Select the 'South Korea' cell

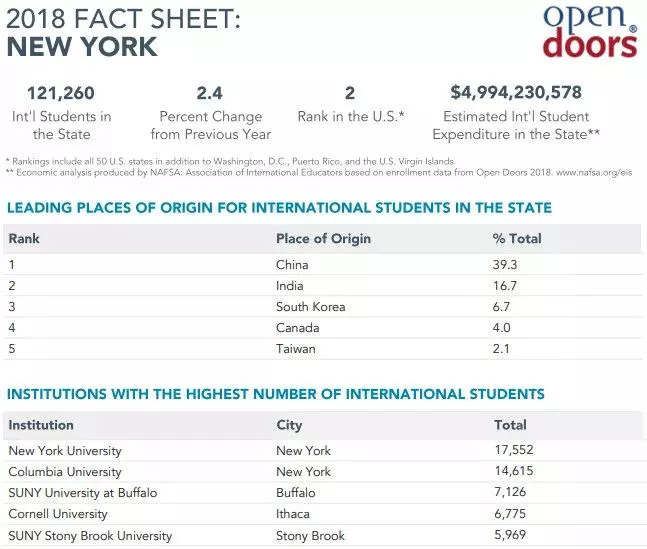click(x=311, y=307)
